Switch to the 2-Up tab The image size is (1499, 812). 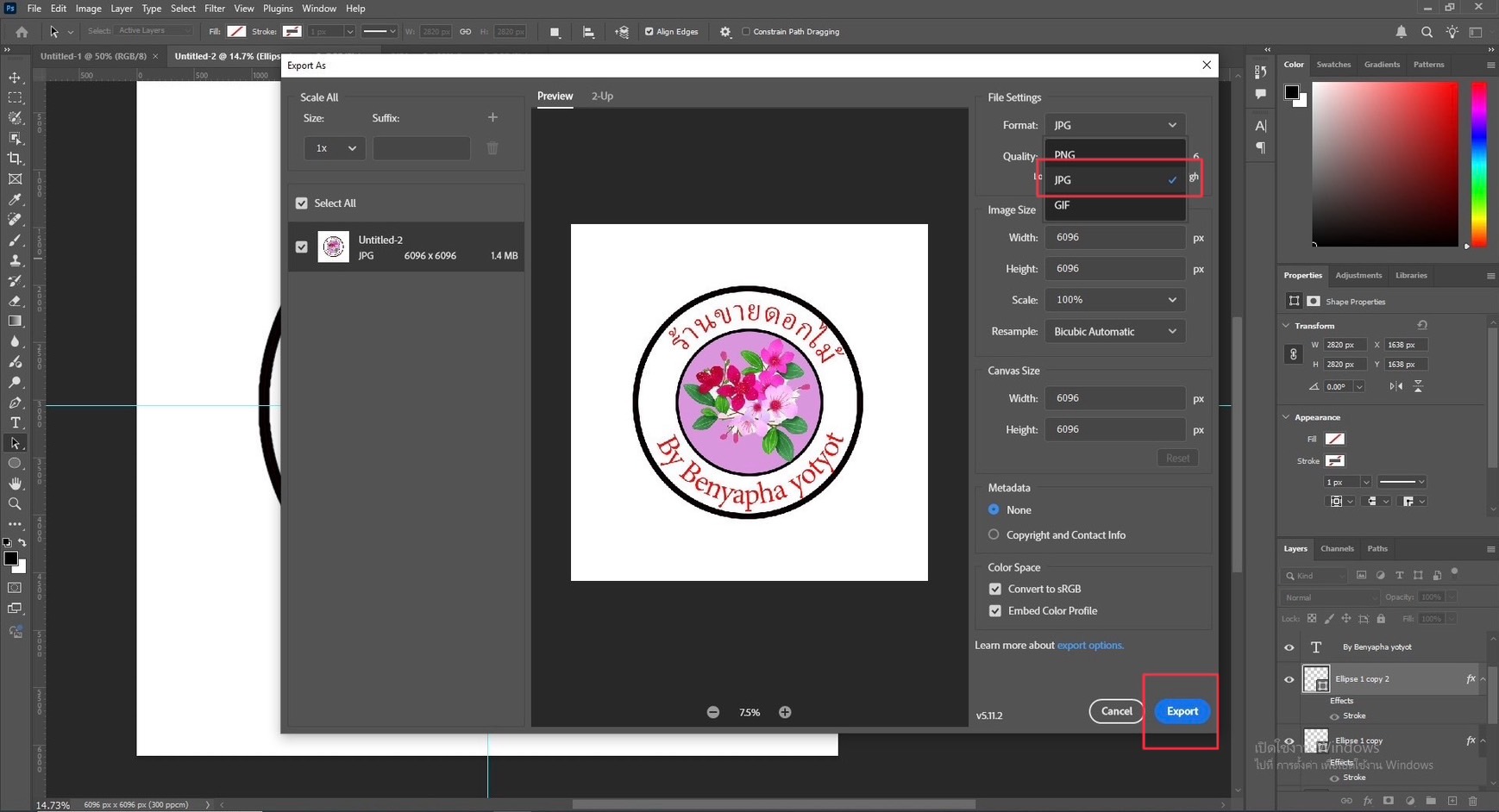pyautogui.click(x=602, y=96)
